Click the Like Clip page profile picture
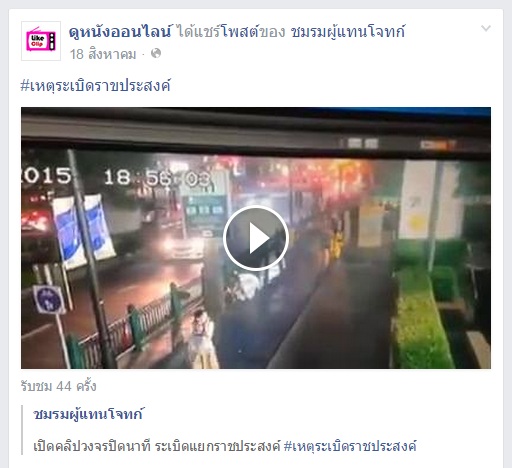This screenshot has height=468, width=512. [41, 41]
